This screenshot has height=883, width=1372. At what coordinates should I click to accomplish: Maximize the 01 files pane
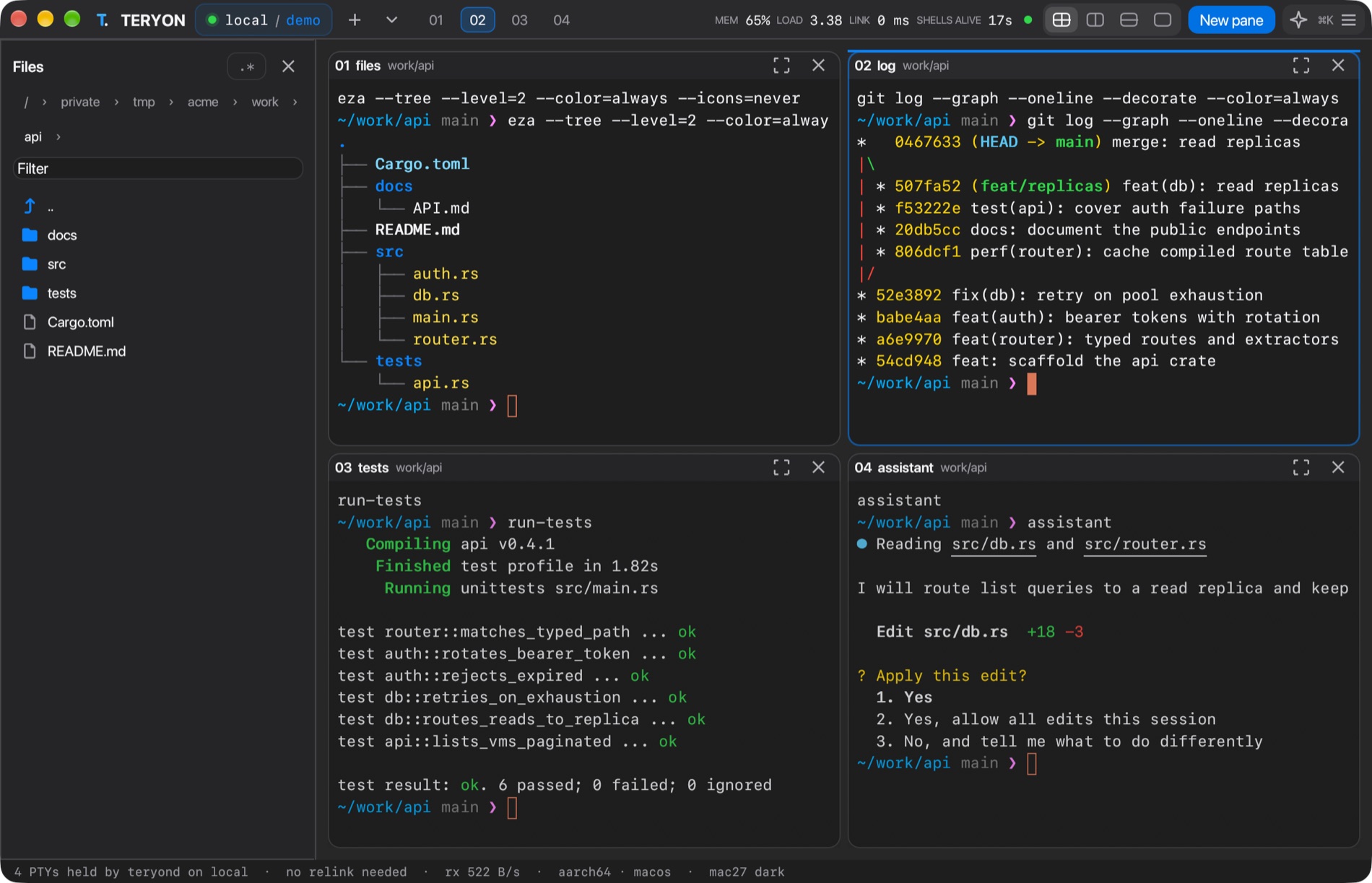click(781, 66)
